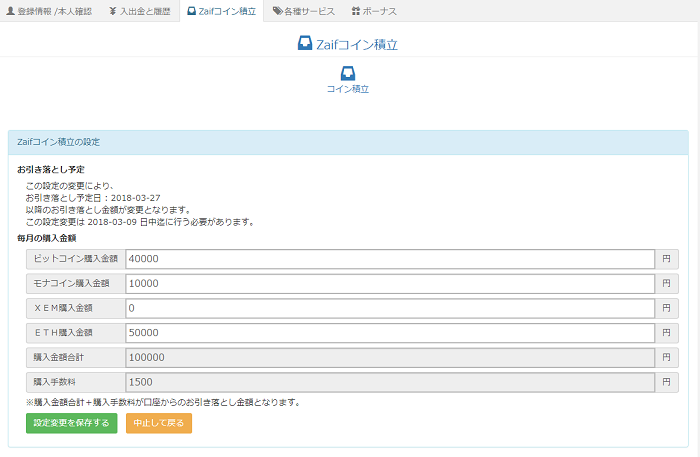This screenshot has width=700, height=457.
Task: Select the ＸＥＭ購入金額 input box
Action: pos(389,308)
